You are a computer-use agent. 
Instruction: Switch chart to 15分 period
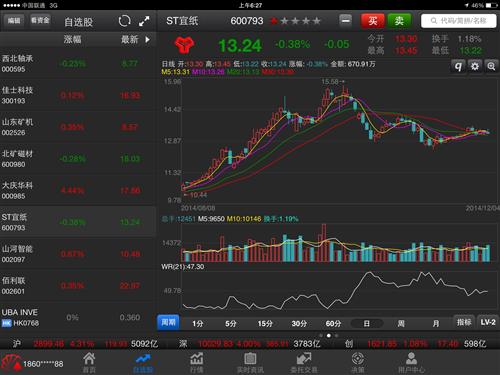265,323
